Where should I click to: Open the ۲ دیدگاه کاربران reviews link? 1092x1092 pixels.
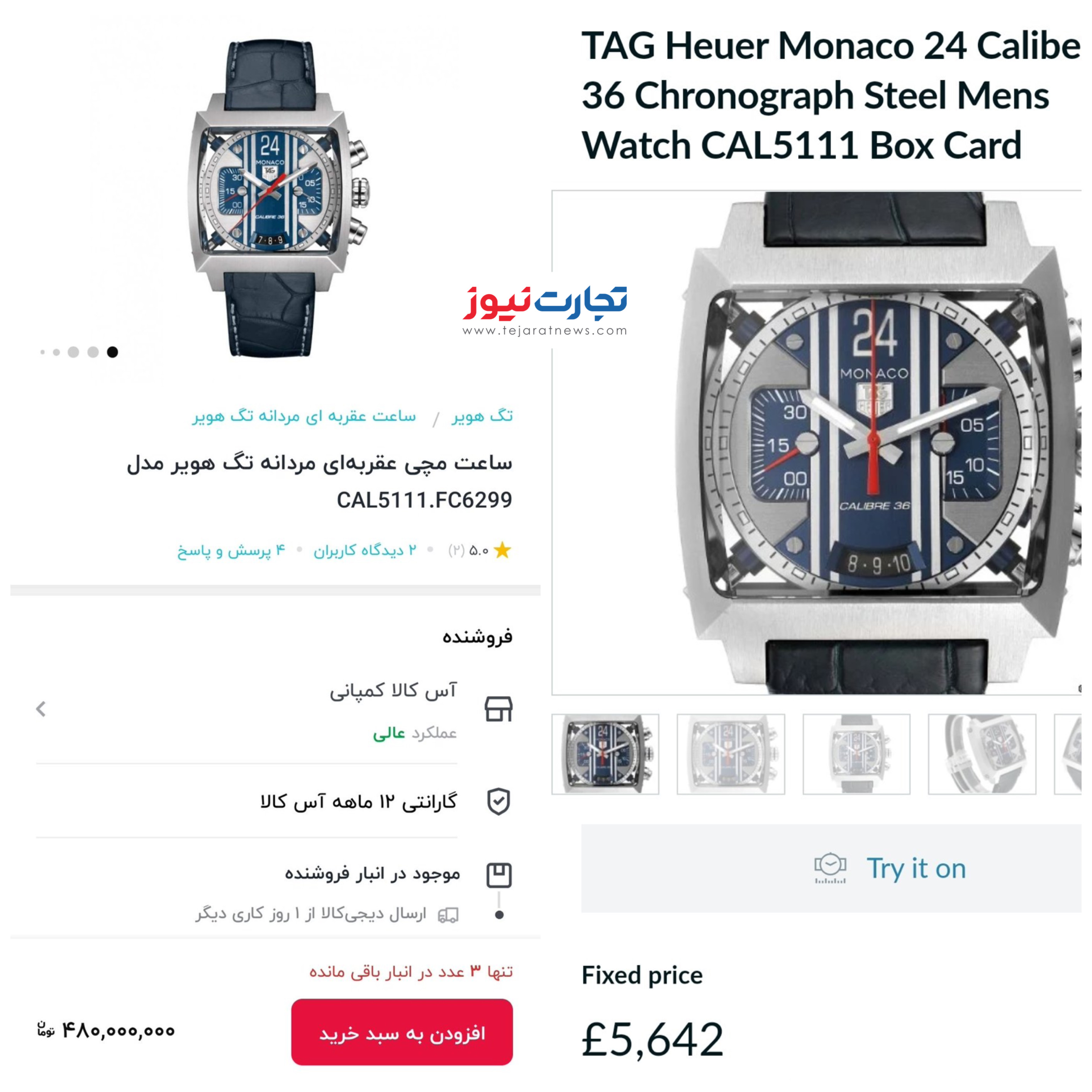(x=365, y=550)
